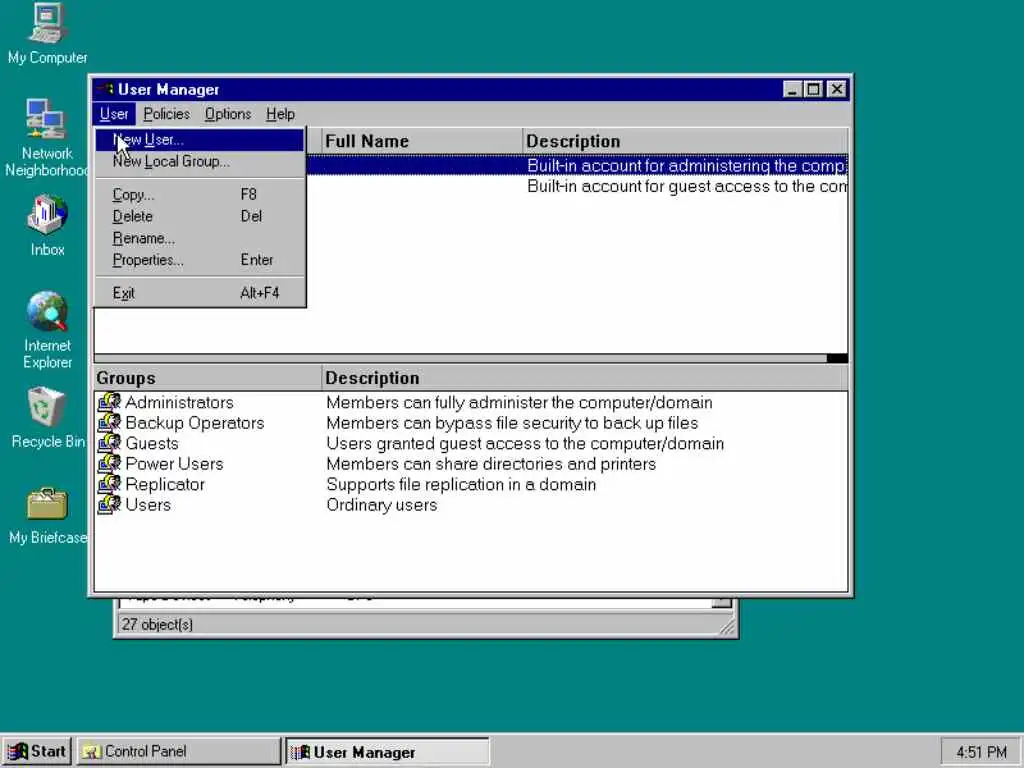Select Delete in the User menu

[200, 216]
